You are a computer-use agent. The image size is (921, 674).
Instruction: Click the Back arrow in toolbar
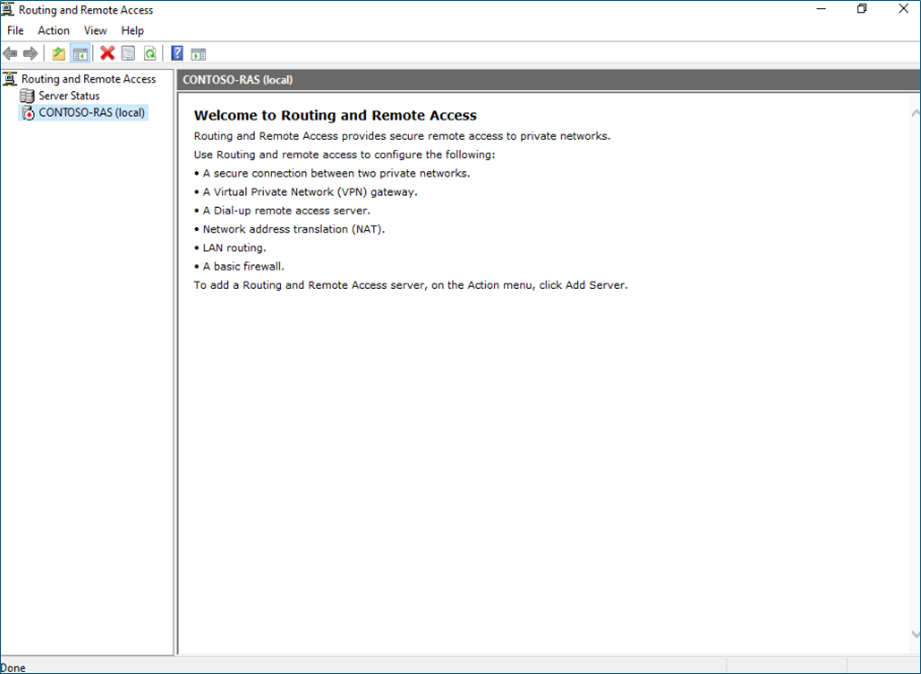click(x=10, y=54)
